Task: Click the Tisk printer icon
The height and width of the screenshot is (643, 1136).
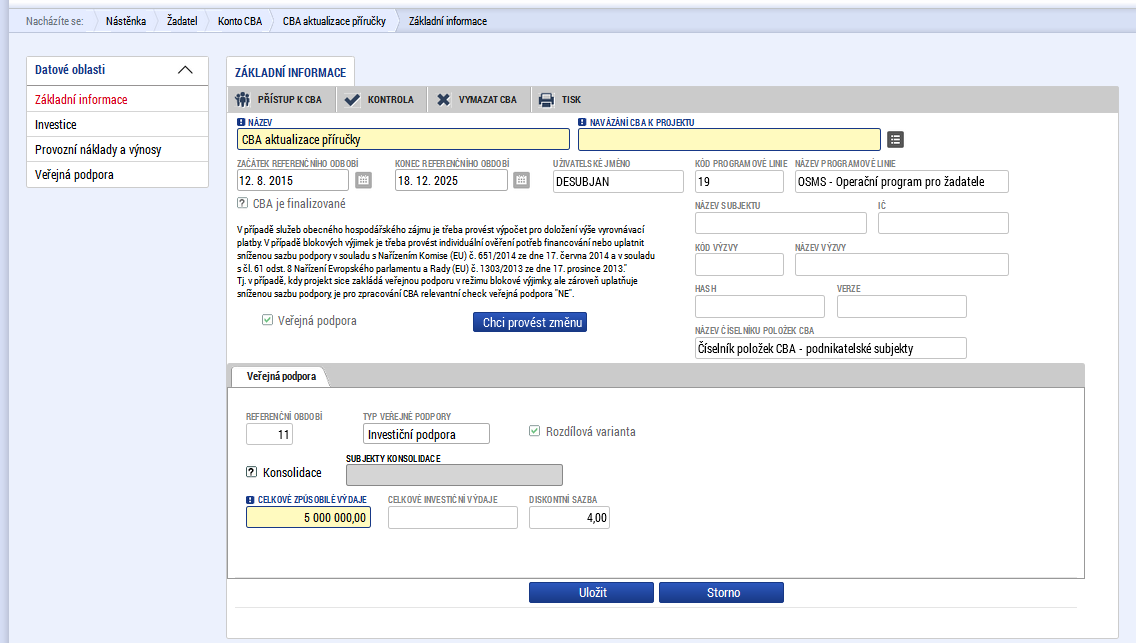Action: [x=546, y=100]
